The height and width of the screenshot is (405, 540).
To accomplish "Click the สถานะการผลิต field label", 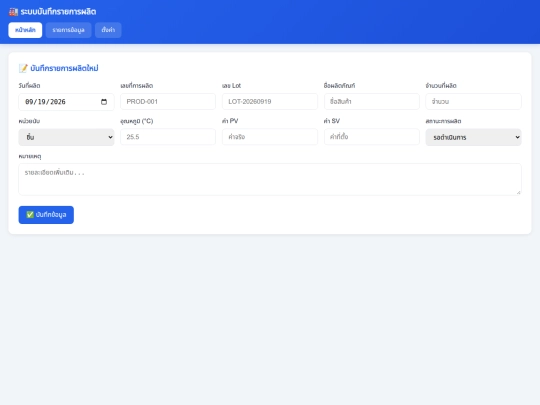I will (x=443, y=121).
